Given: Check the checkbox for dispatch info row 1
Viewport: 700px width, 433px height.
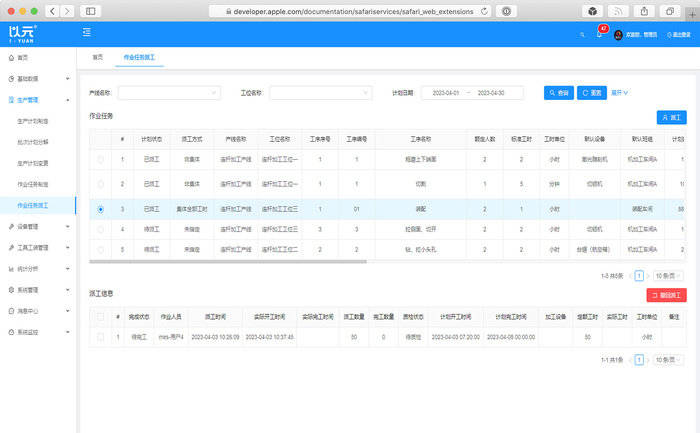Looking at the screenshot, I should (x=100, y=338).
